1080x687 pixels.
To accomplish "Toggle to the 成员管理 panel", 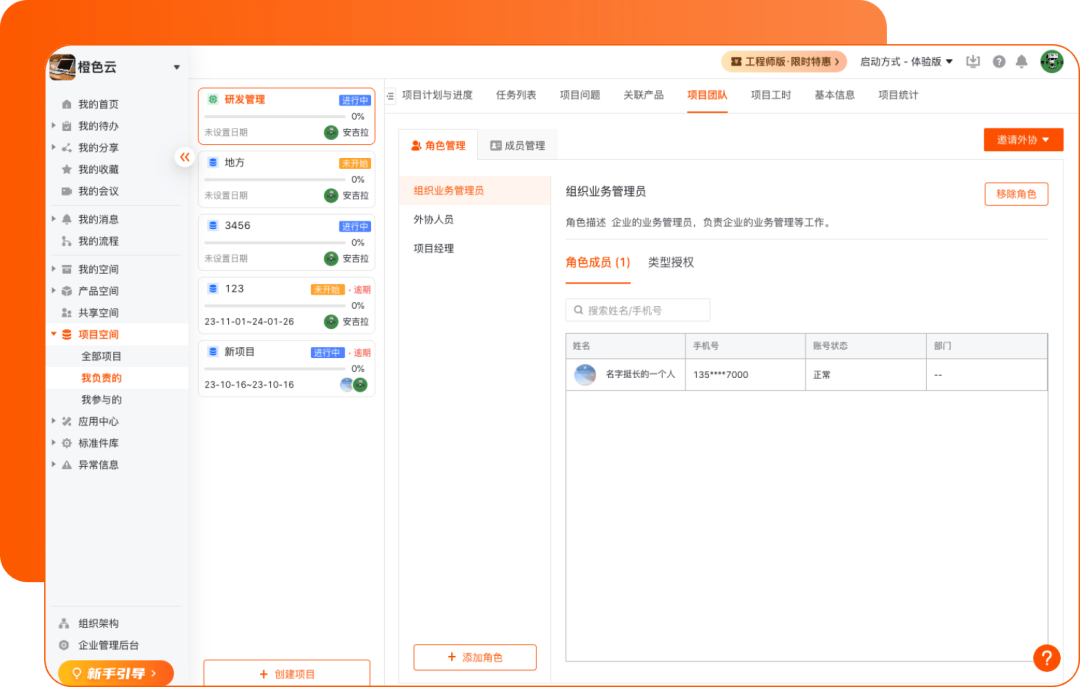I will 517,144.
